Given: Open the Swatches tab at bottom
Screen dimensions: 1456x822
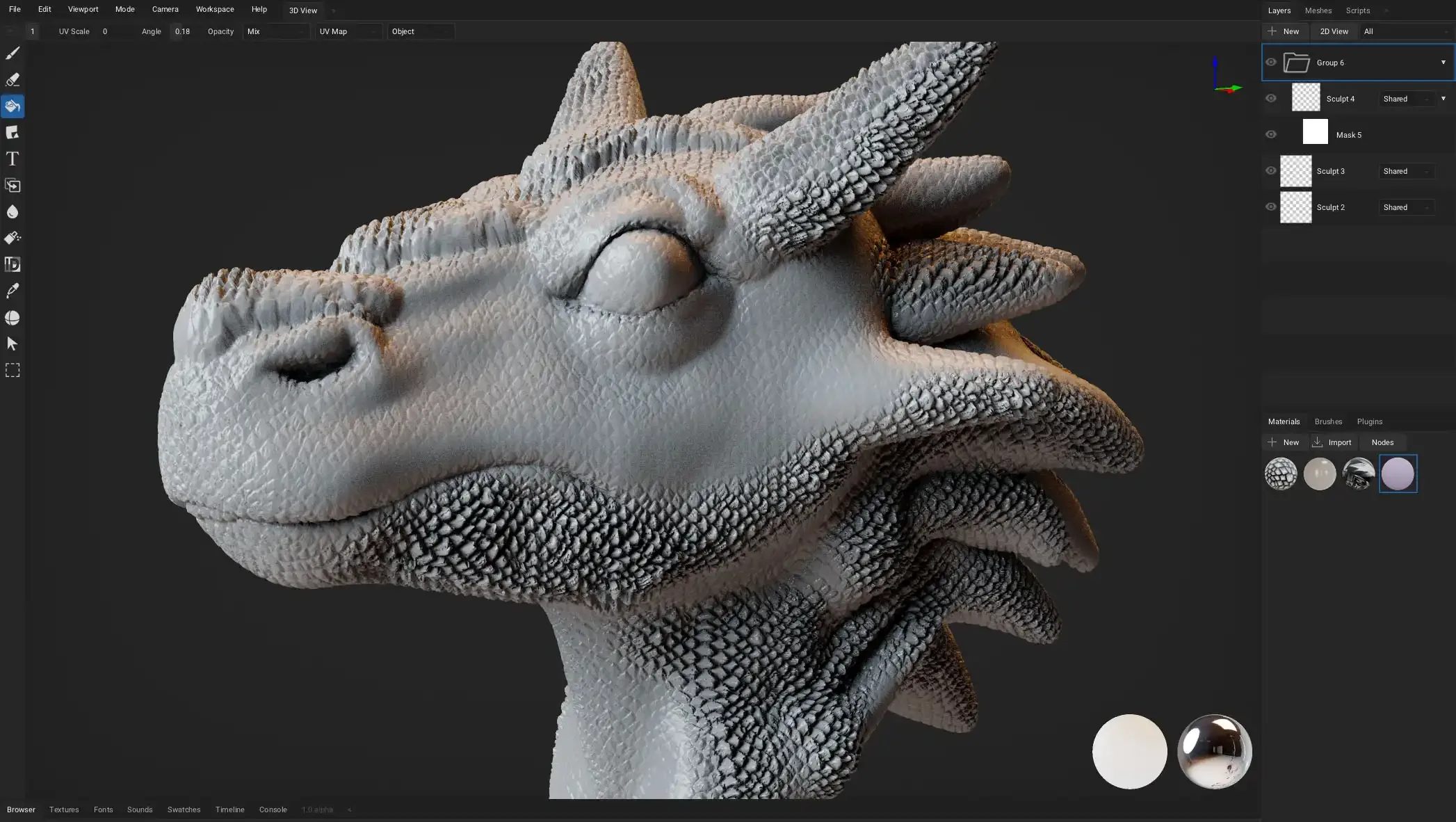Looking at the screenshot, I should click(184, 809).
